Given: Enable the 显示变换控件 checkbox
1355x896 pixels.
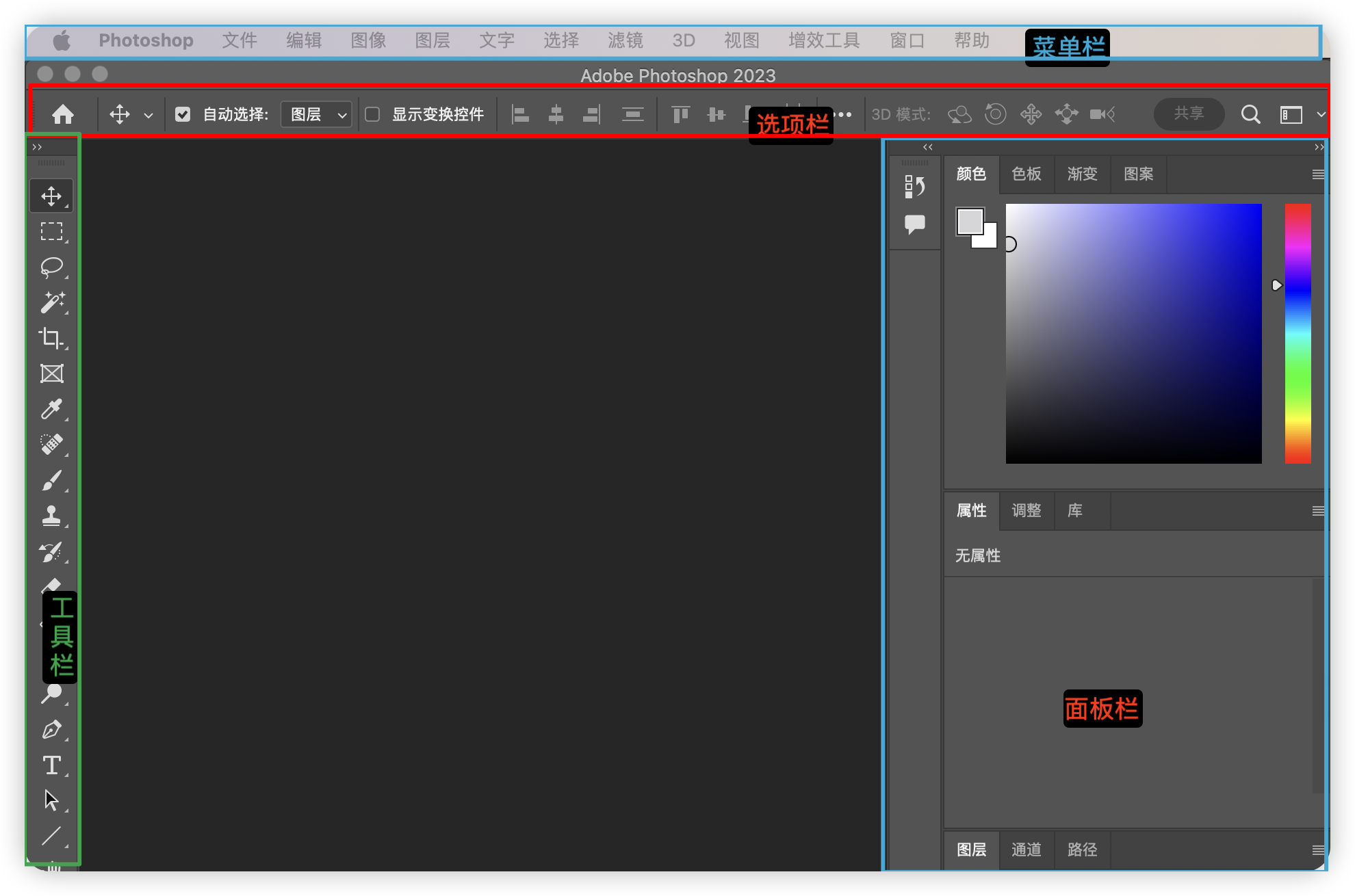Looking at the screenshot, I should click(372, 114).
